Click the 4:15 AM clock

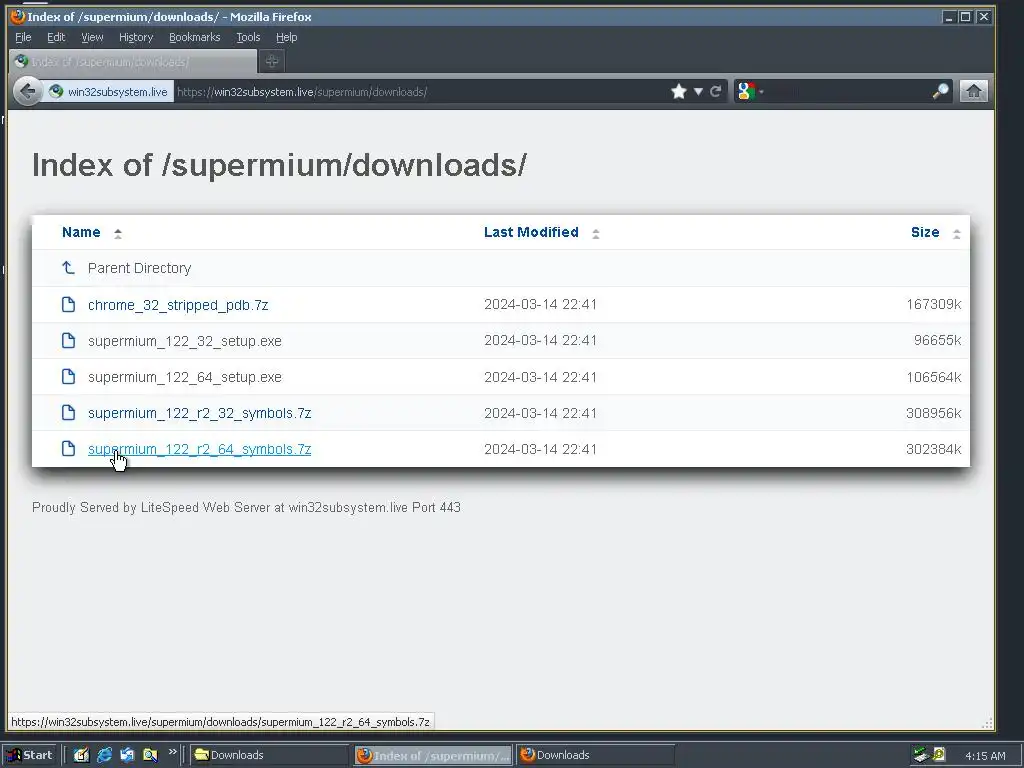pos(985,756)
